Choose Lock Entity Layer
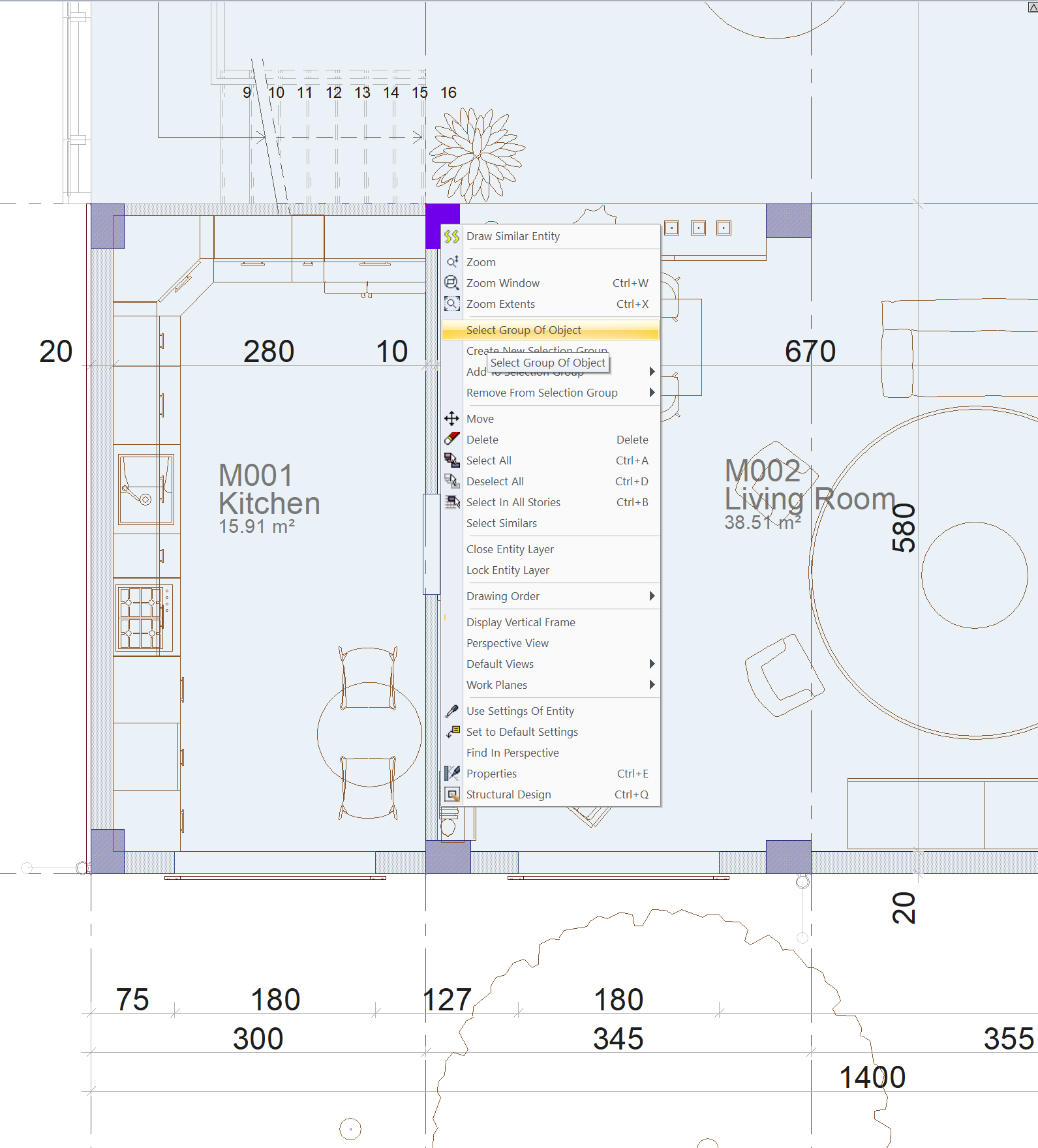The image size is (1038, 1148). click(551, 570)
